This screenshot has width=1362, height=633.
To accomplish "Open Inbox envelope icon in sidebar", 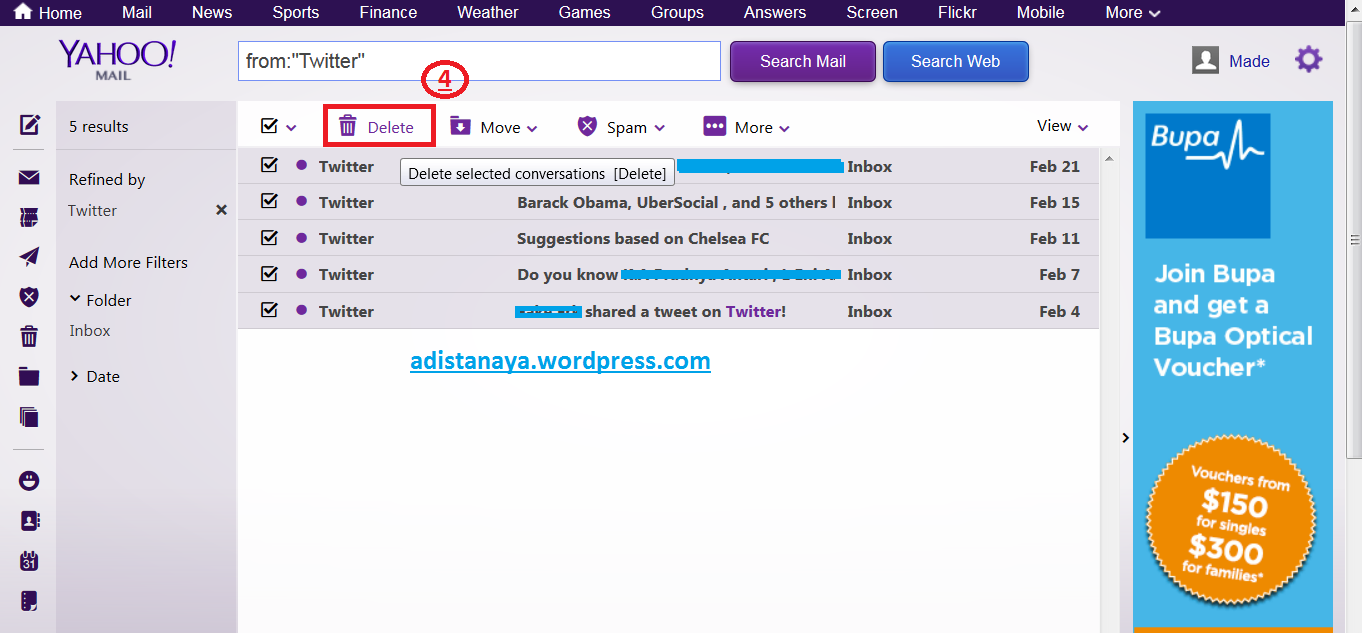I will [x=29, y=178].
